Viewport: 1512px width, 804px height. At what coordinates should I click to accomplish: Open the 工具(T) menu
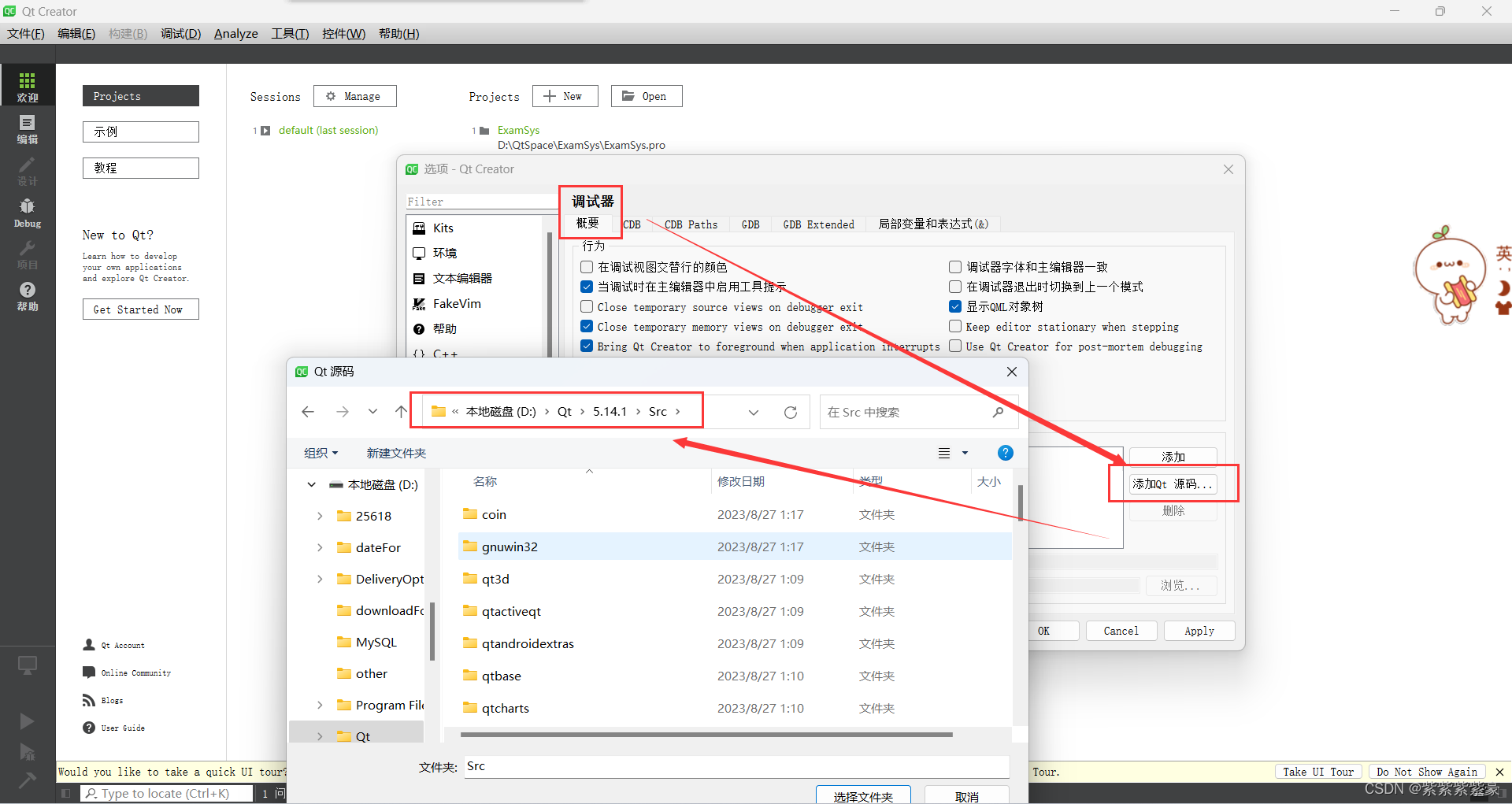pyautogui.click(x=290, y=34)
